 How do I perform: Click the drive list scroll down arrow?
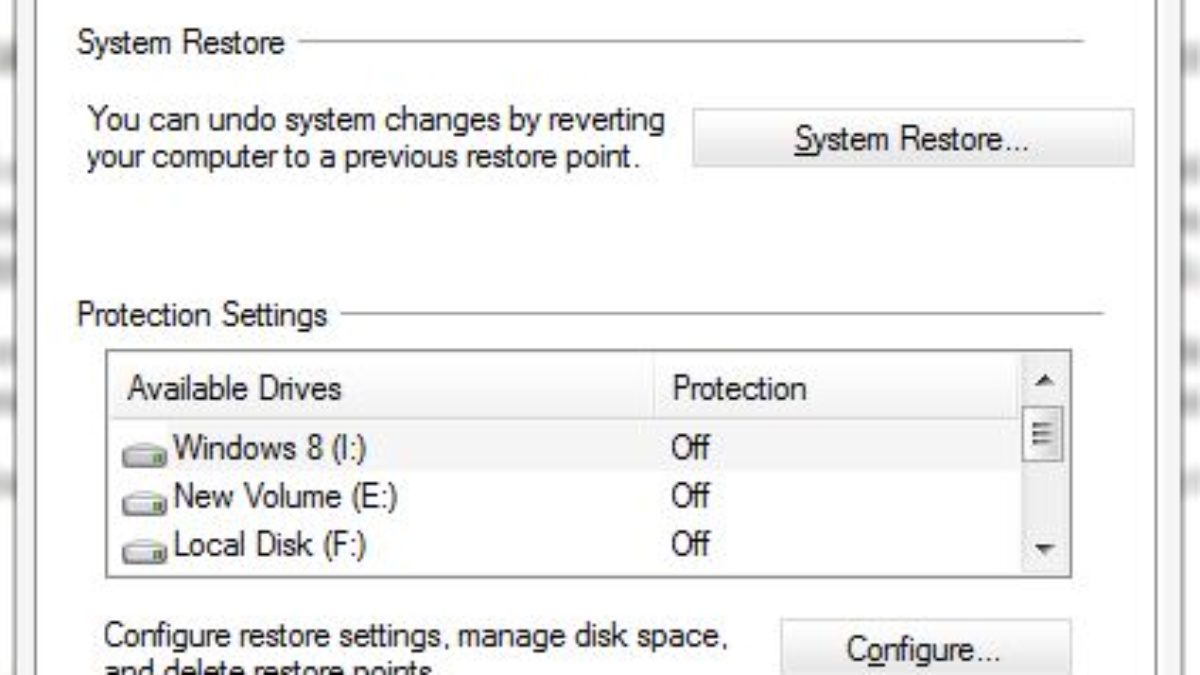tap(1045, 548)
